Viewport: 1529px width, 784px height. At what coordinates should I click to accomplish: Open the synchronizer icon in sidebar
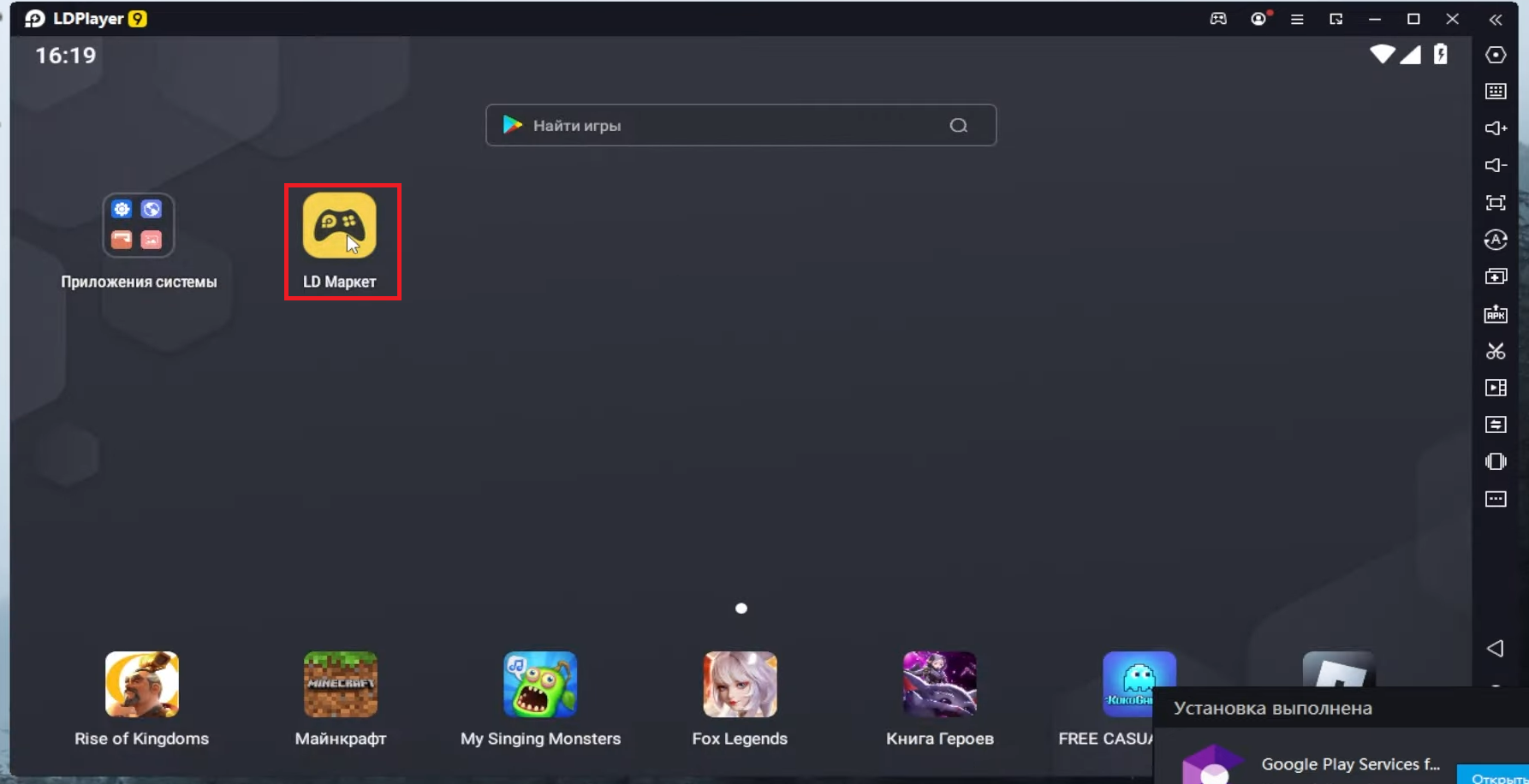[x=1496, y=425]
